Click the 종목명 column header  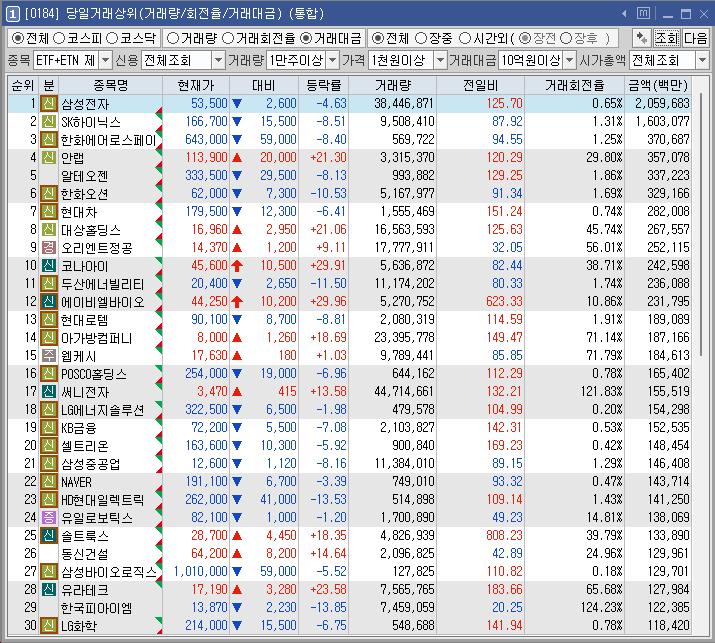(x=111, y=85)
